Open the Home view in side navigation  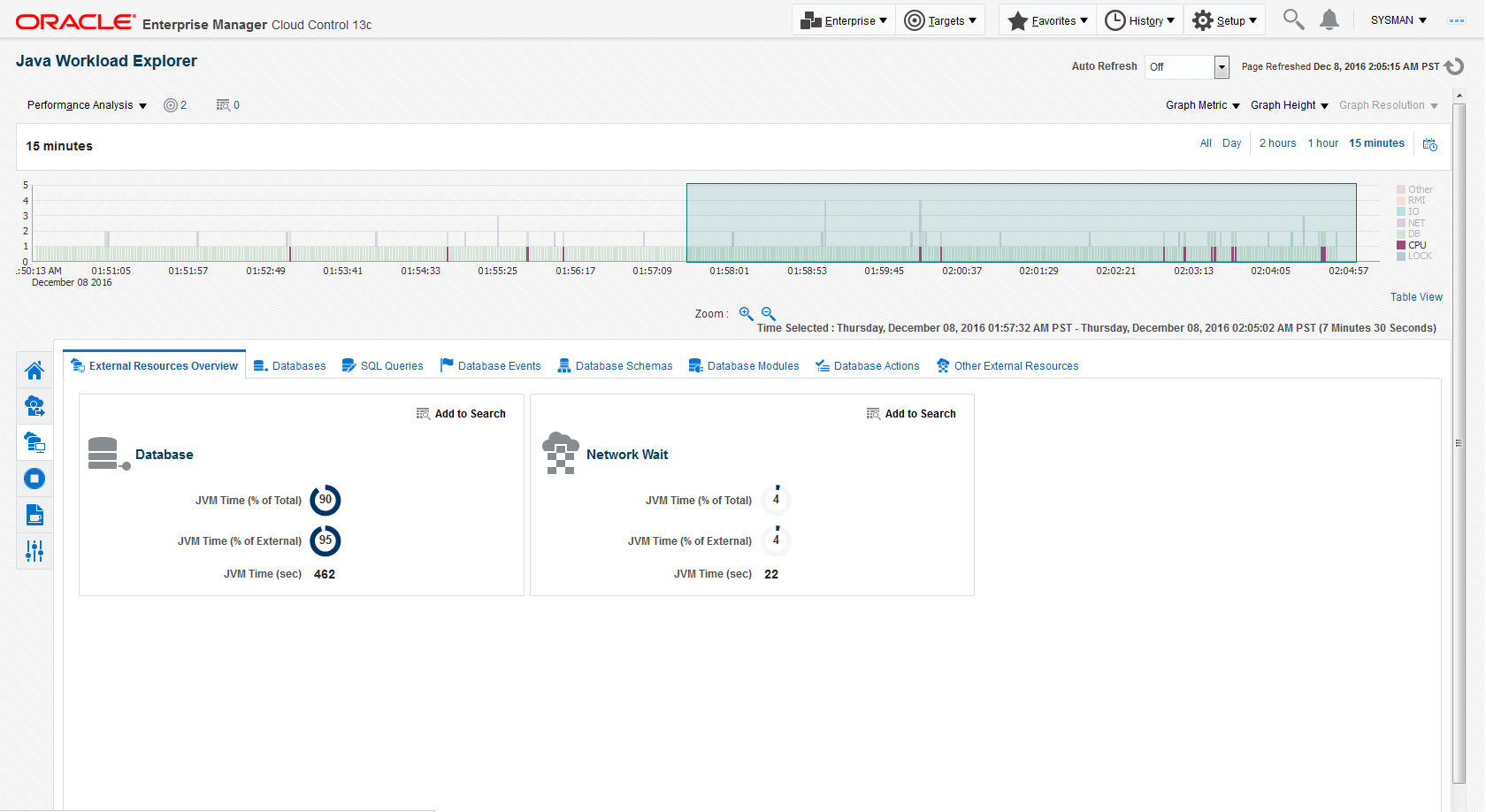34,370
